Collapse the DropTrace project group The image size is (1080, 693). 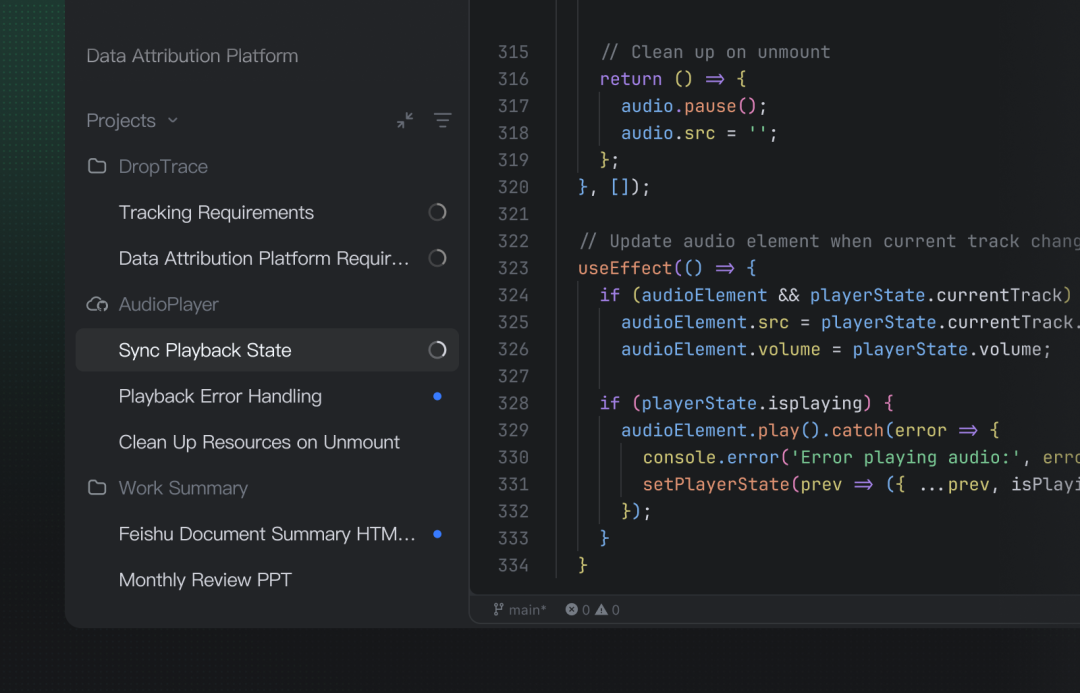point(163,166)
